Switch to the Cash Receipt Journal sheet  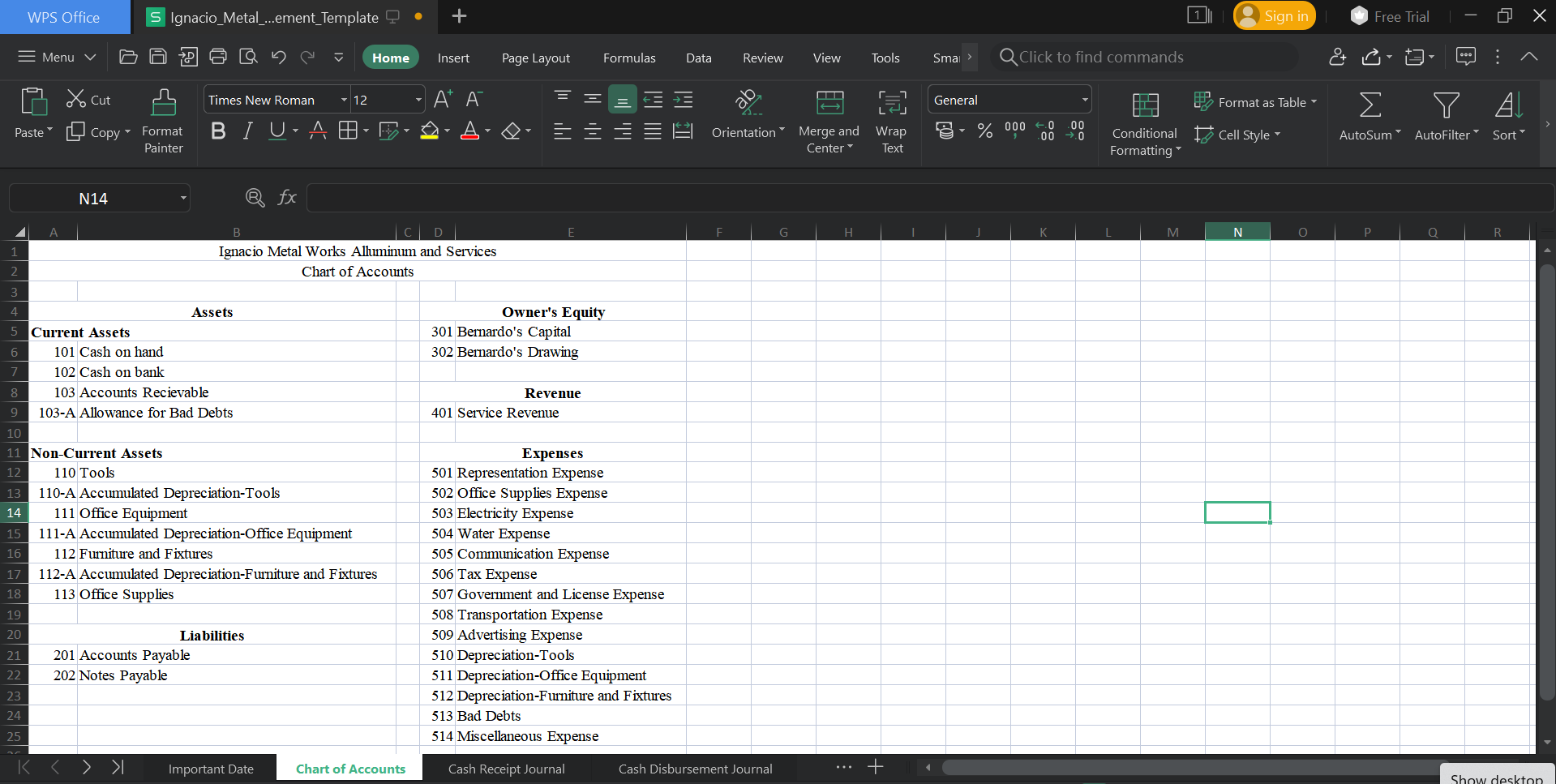(507, 769)
